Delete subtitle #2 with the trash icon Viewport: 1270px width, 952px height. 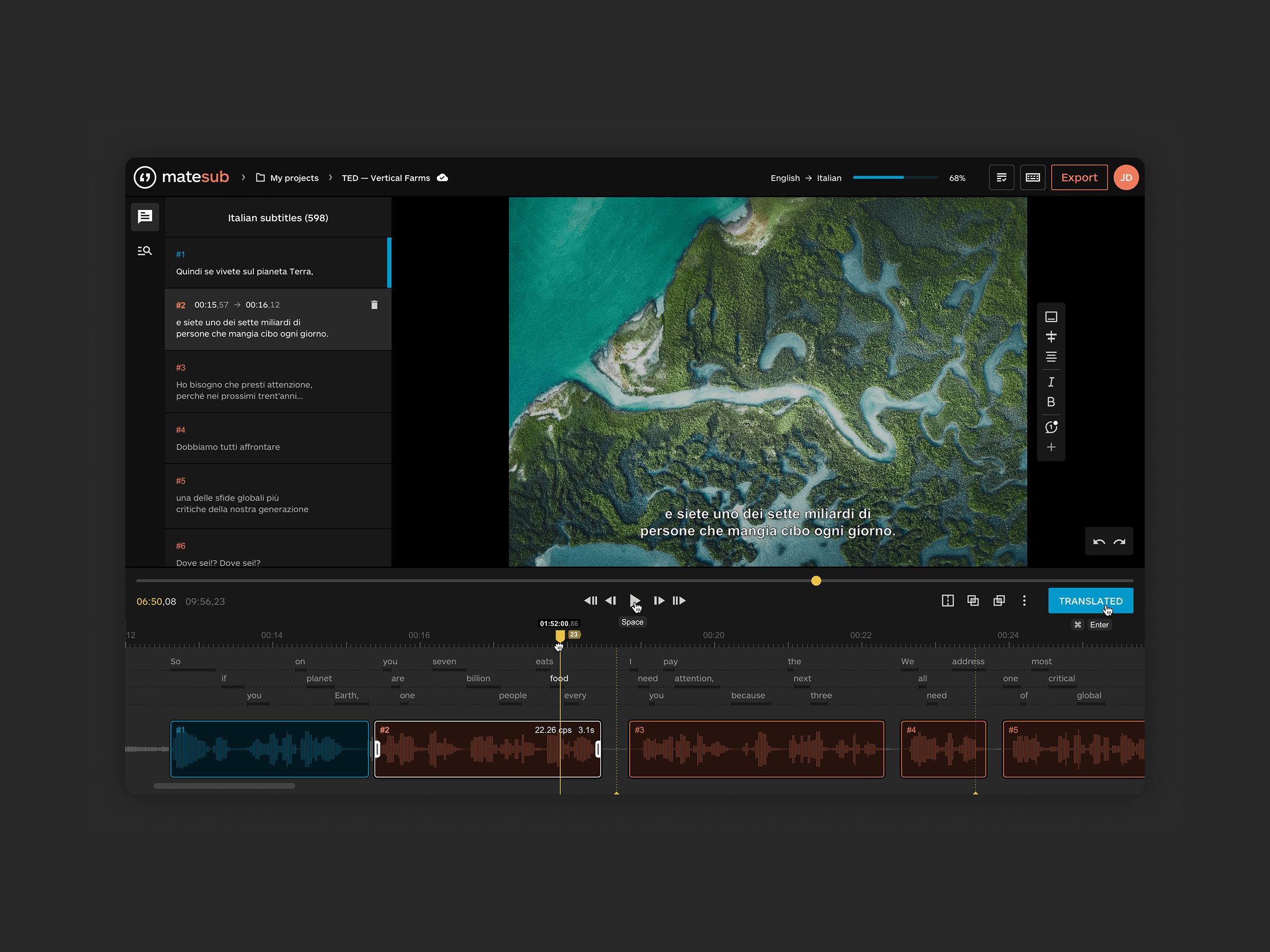click(x=375, y=305)
